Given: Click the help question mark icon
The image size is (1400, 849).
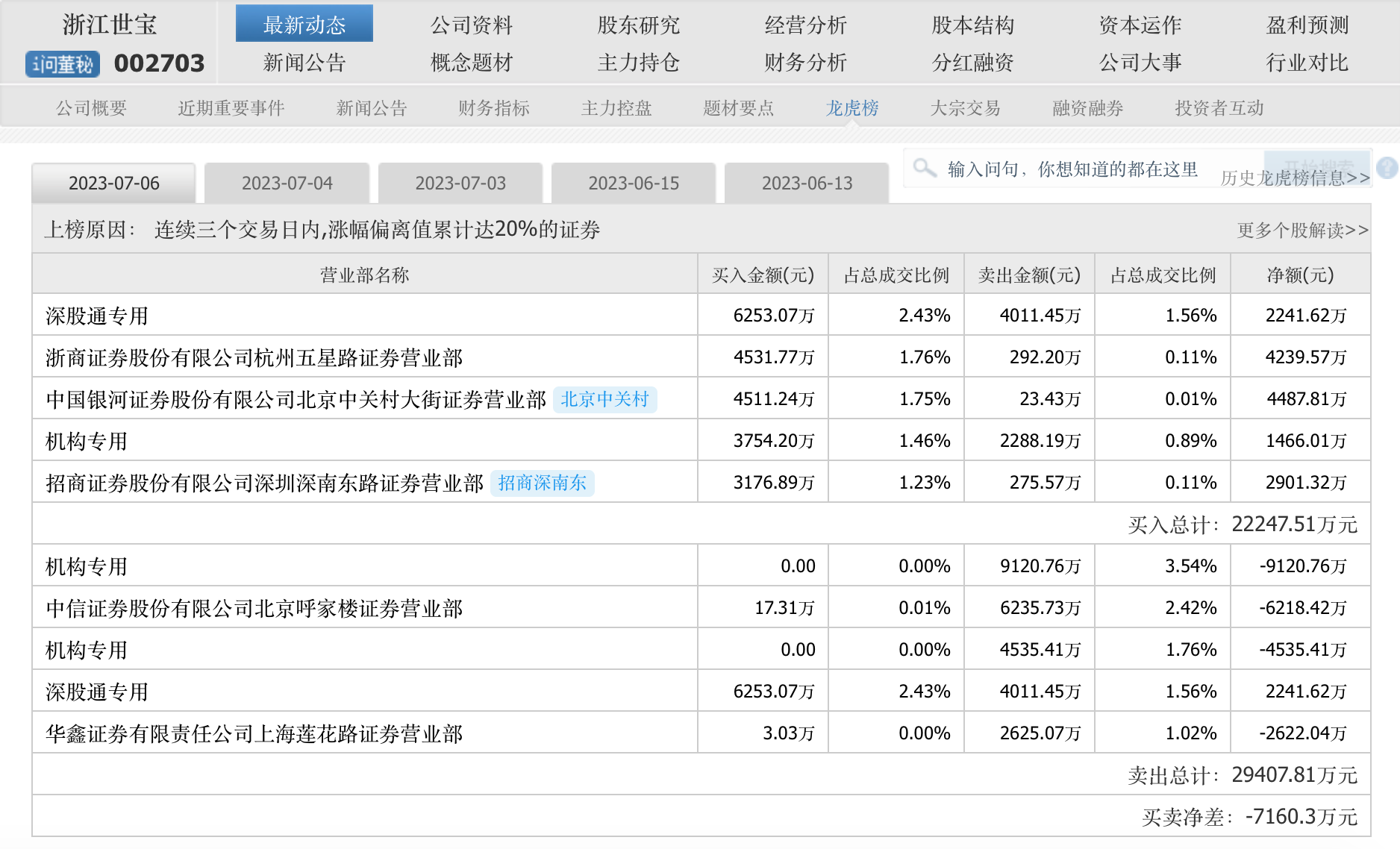Looking at the screenshot, I should (1387, 168).
